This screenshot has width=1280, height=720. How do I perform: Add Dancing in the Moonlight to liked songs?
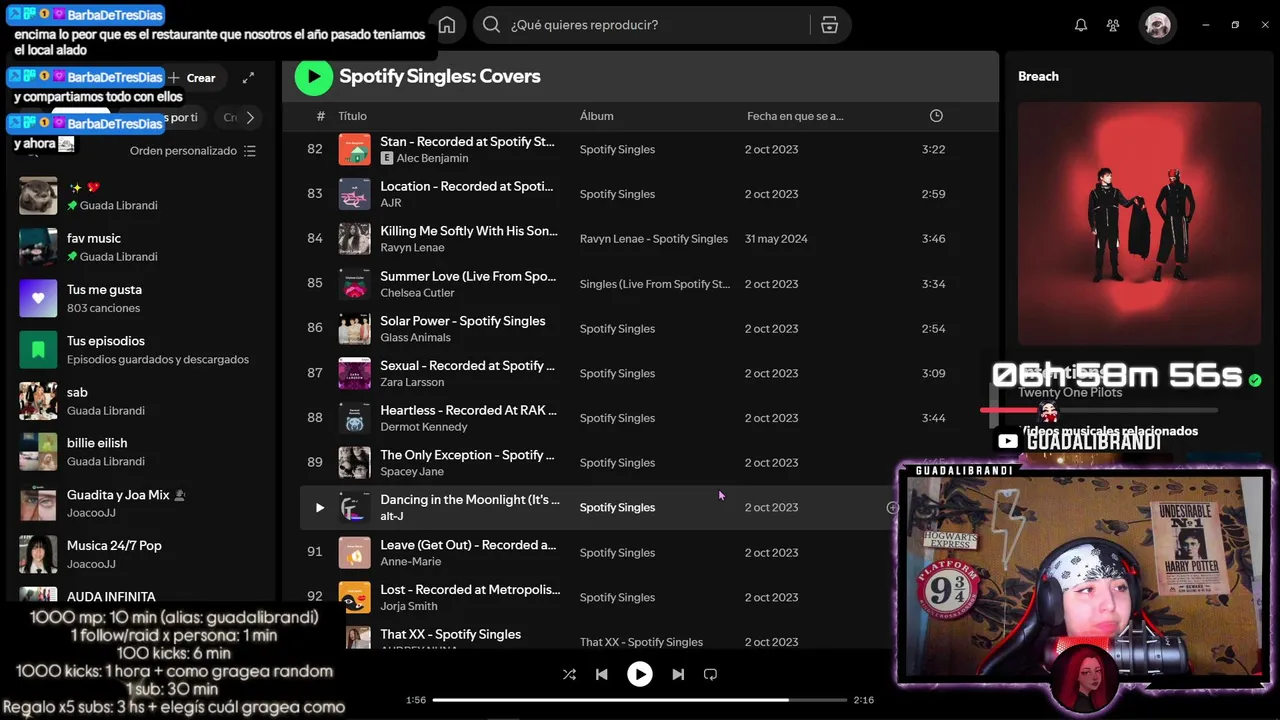(x=892, y=508)
